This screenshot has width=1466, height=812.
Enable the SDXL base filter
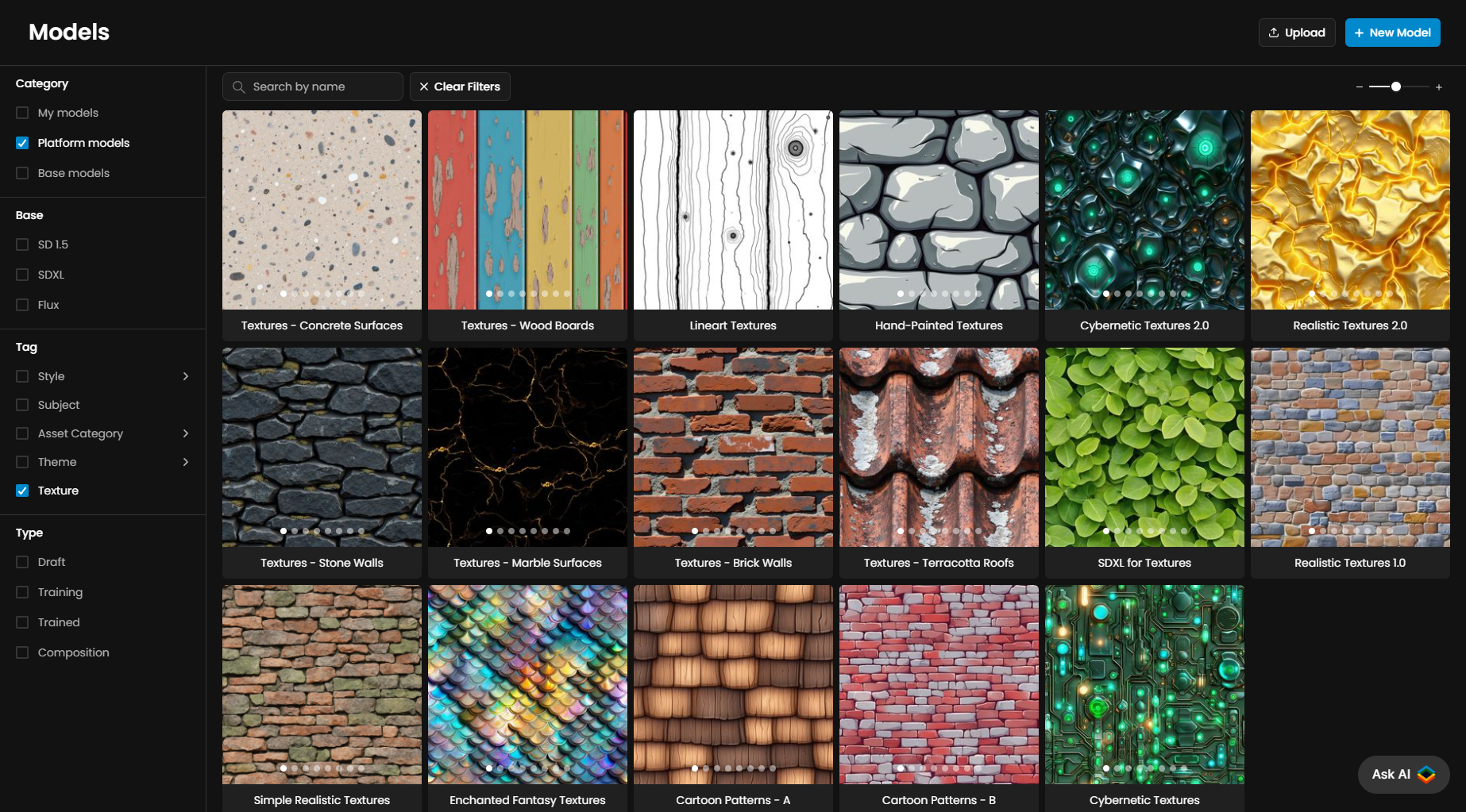pyautogui.click(x=22, y=275)
